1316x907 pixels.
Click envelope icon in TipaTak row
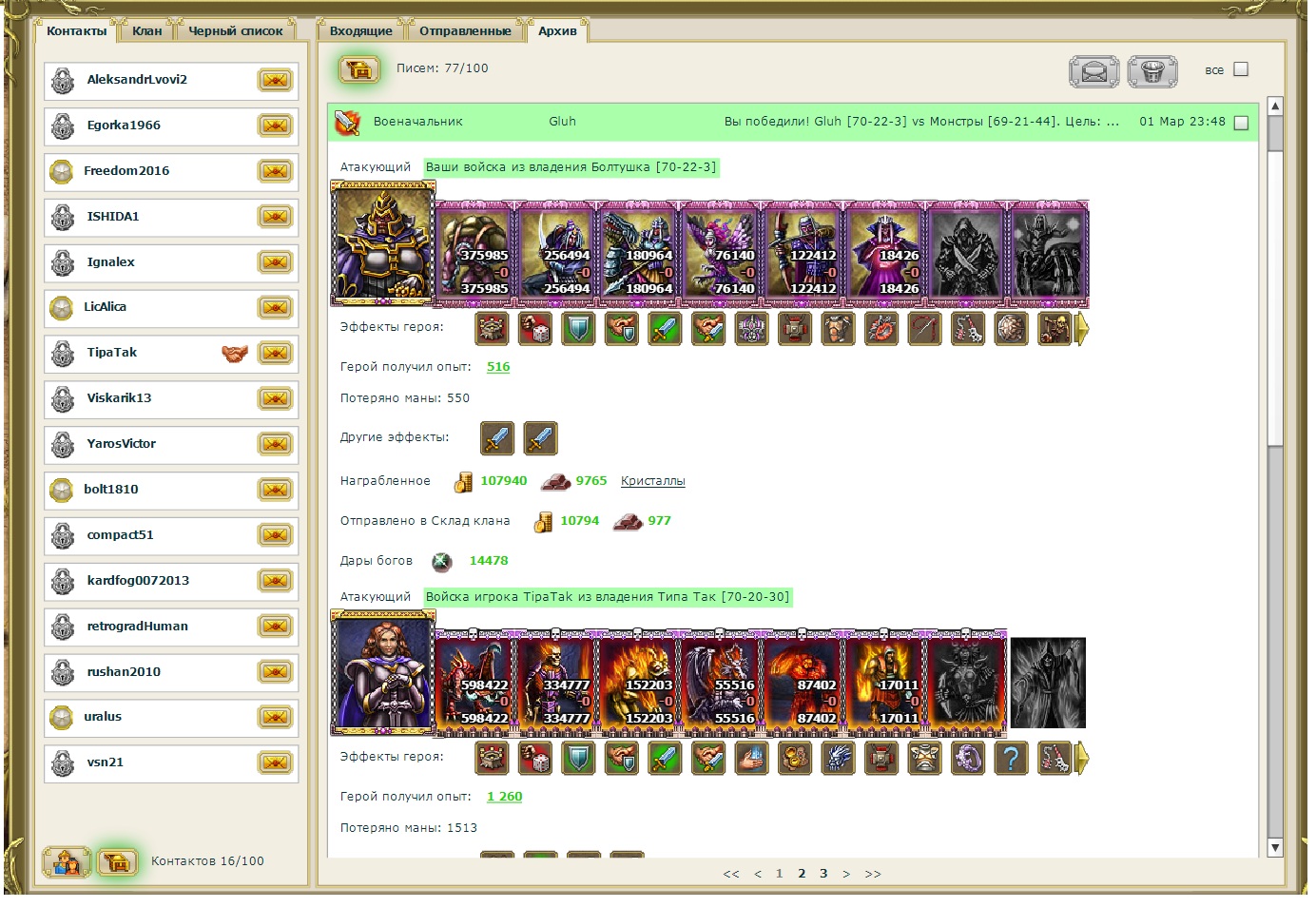pyautogui.click(x=276, y=353)
